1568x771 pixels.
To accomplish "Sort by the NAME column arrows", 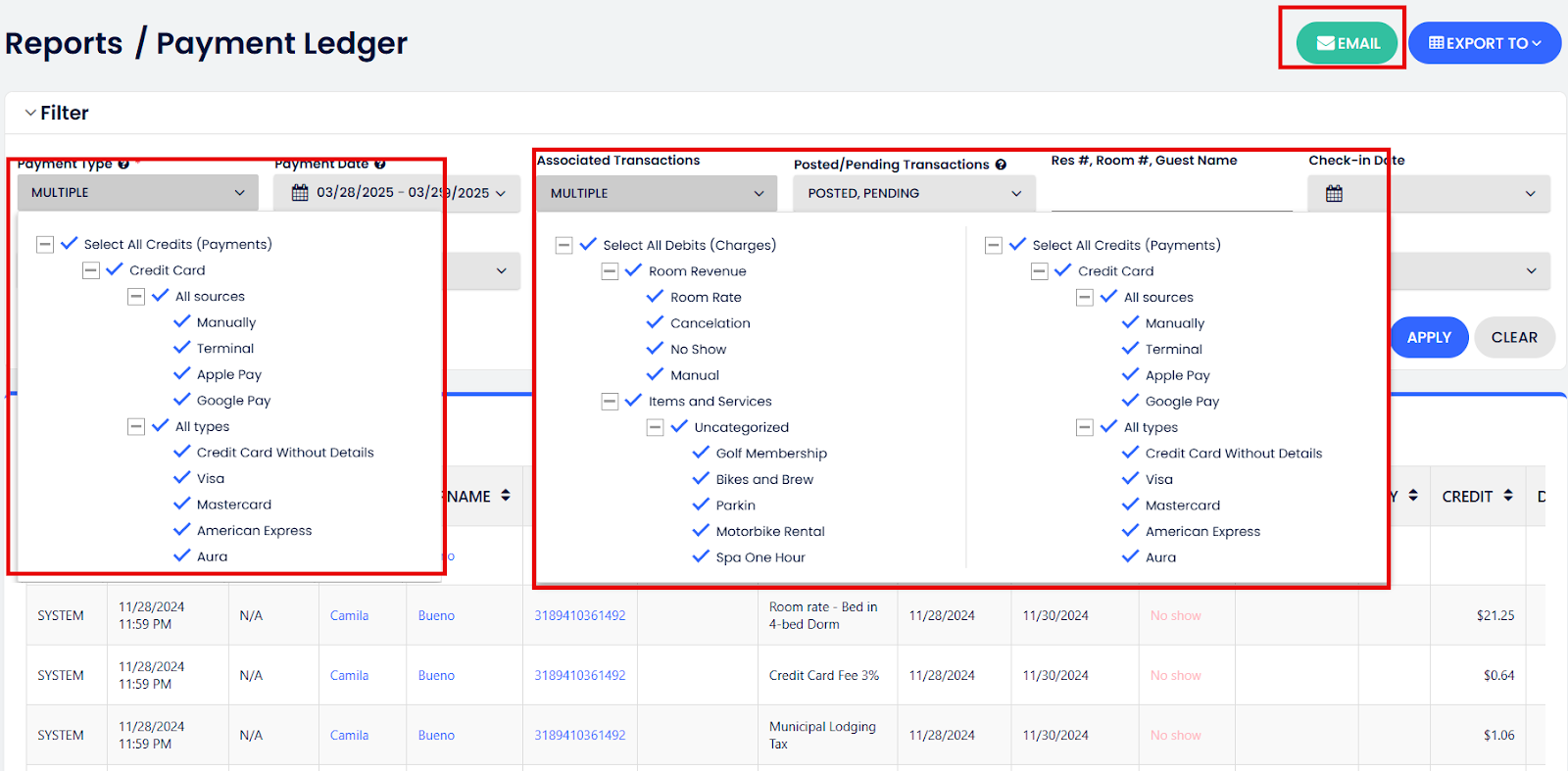I will click(506, 496).
